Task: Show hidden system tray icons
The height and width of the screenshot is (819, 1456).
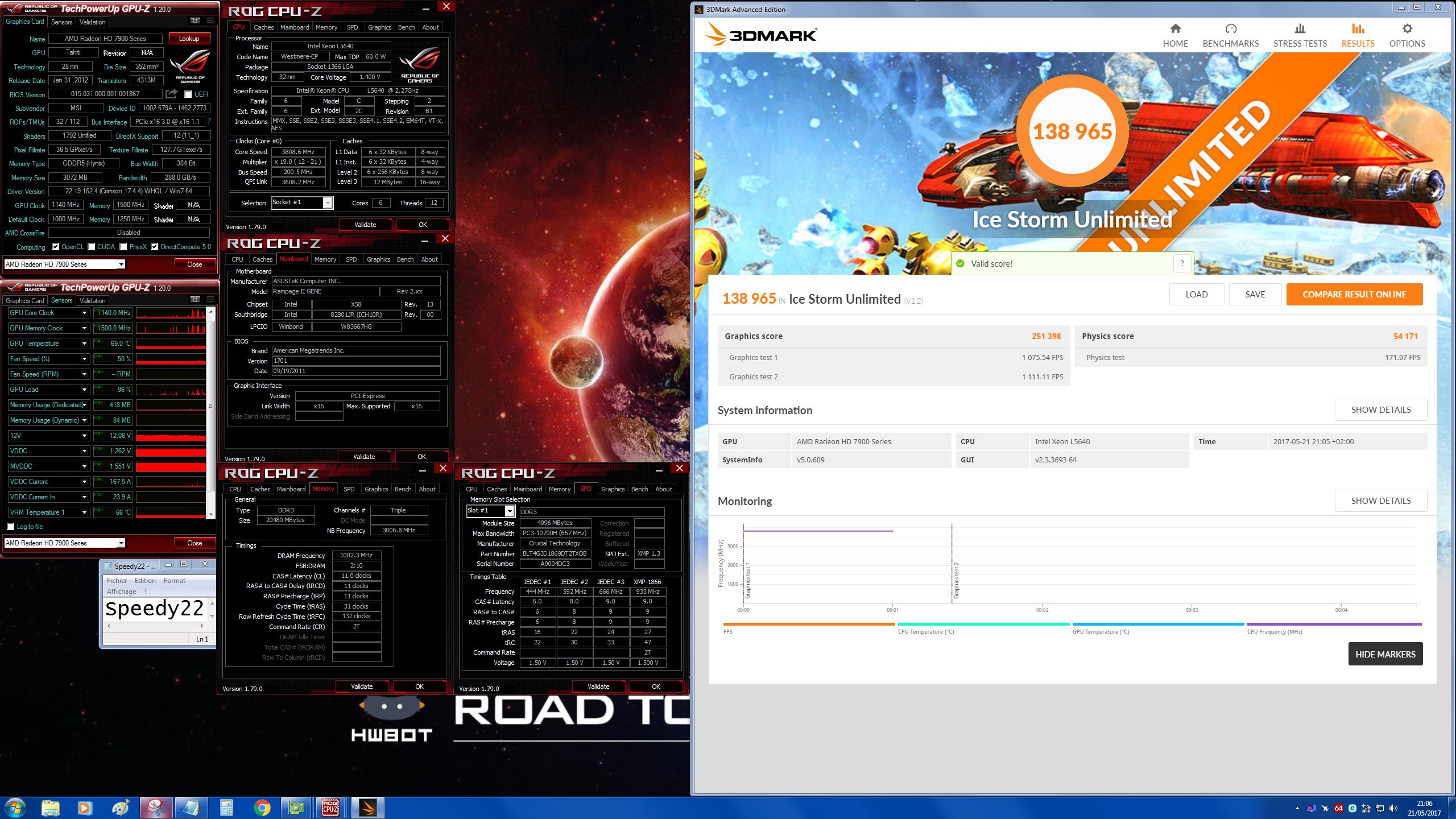Action: click(x=1297, y=808)
